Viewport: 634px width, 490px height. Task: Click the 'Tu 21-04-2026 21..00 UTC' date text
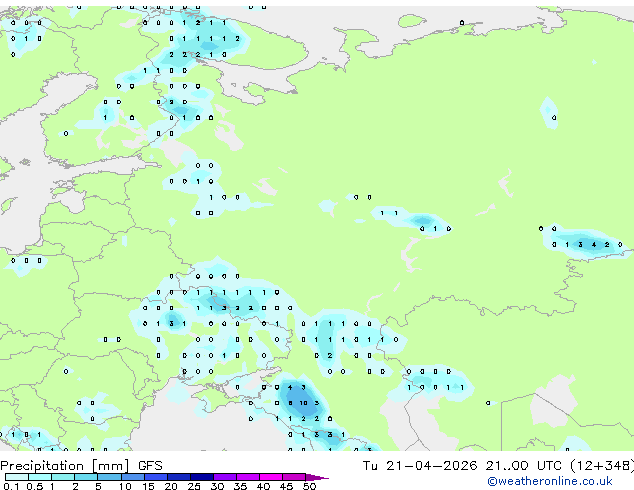pos(463,466)
